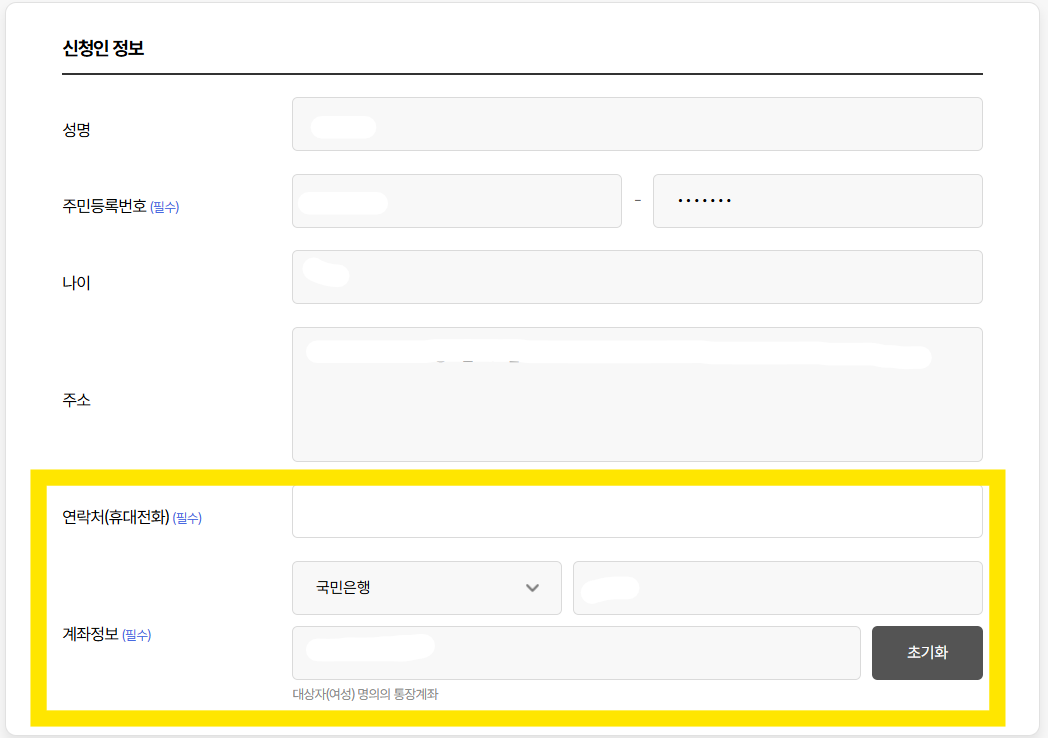This screenshot has width=1048, height=738.
Task: Click the chevron arrow in bank selector
Action: point(532,588)
